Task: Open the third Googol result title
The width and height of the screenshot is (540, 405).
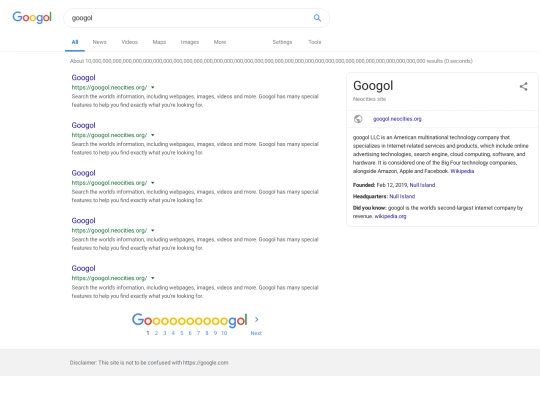Action: [83, 173]
